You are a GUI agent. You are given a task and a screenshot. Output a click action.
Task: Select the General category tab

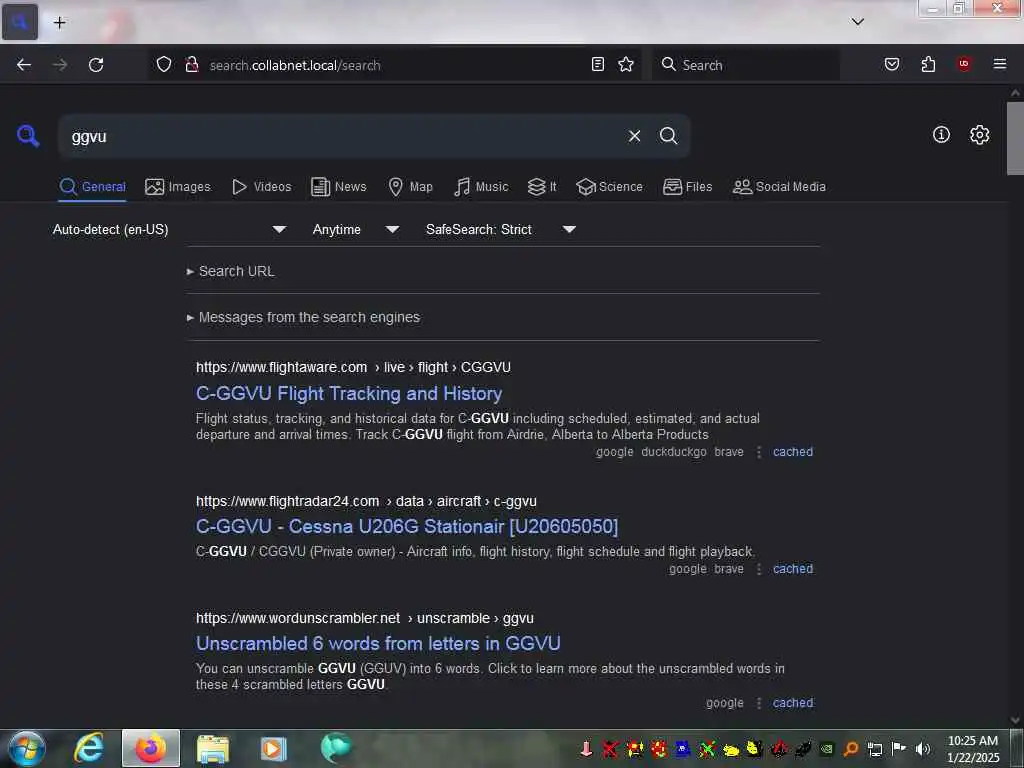point(92,187)
